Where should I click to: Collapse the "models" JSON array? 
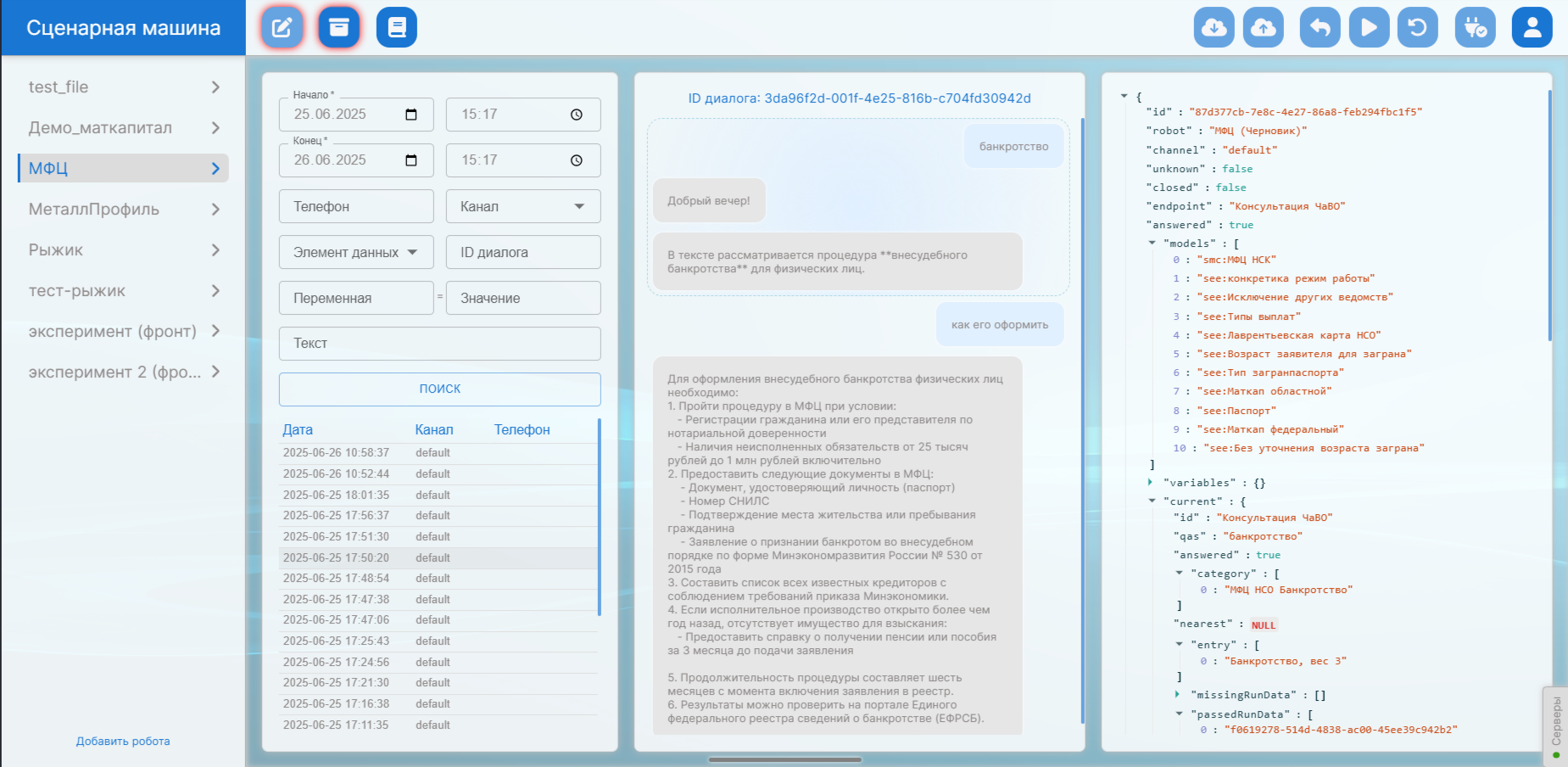[1152, 244]
